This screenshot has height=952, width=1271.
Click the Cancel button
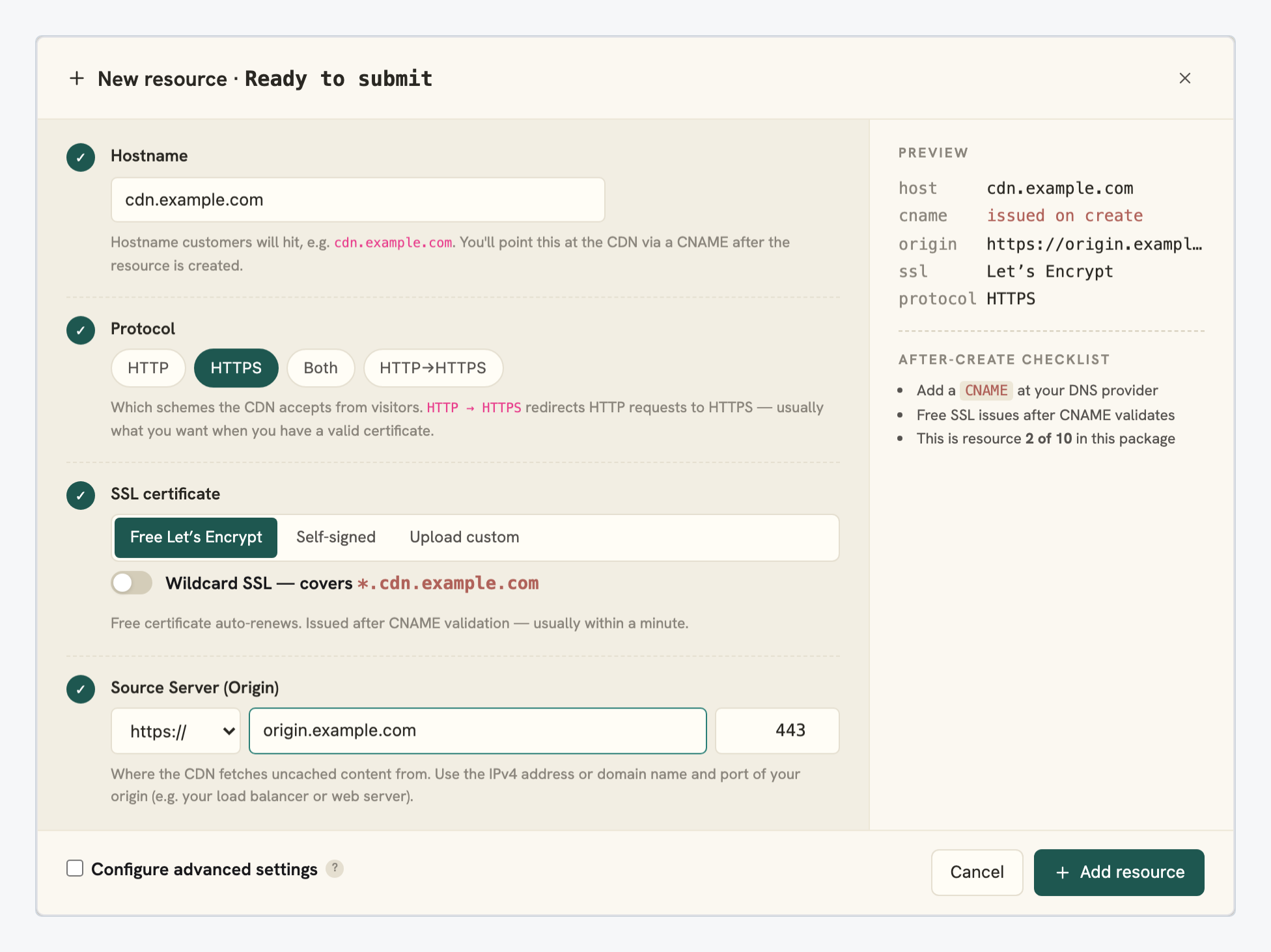coord(977,873)
